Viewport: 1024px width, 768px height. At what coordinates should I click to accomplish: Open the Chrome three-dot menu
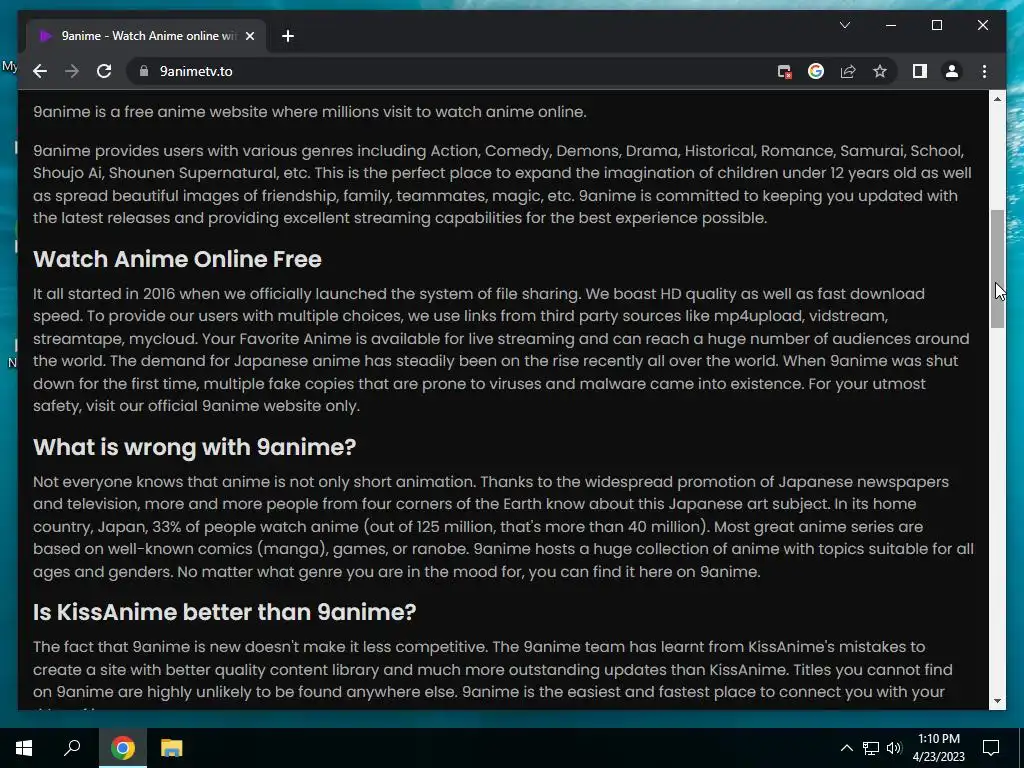[984, 71]
